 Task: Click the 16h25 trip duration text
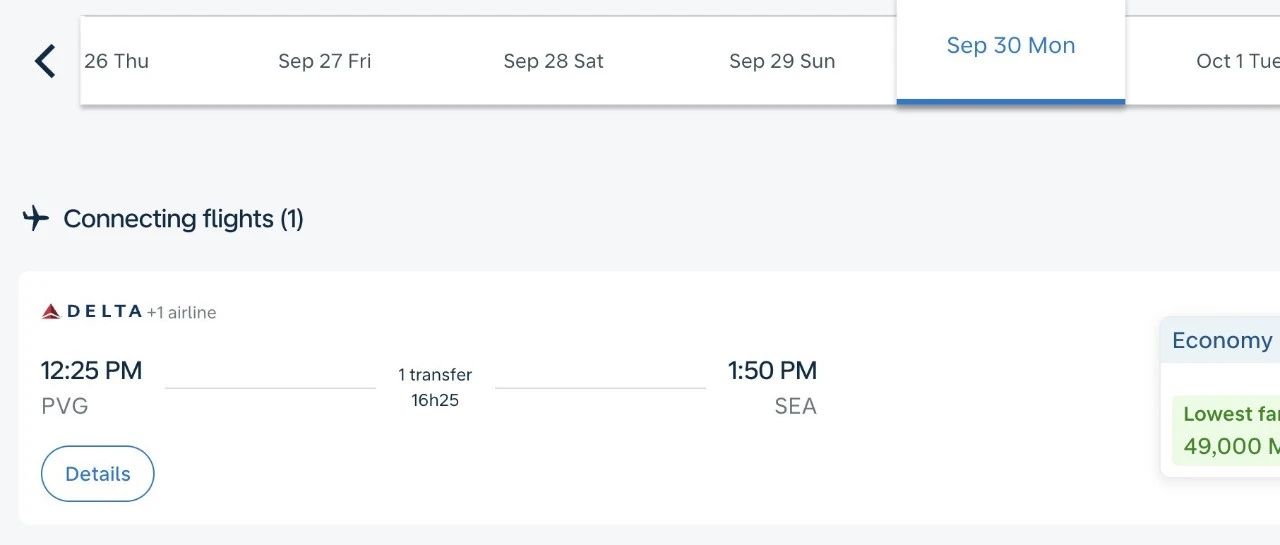pyautogui.click(x=435, y=401)
